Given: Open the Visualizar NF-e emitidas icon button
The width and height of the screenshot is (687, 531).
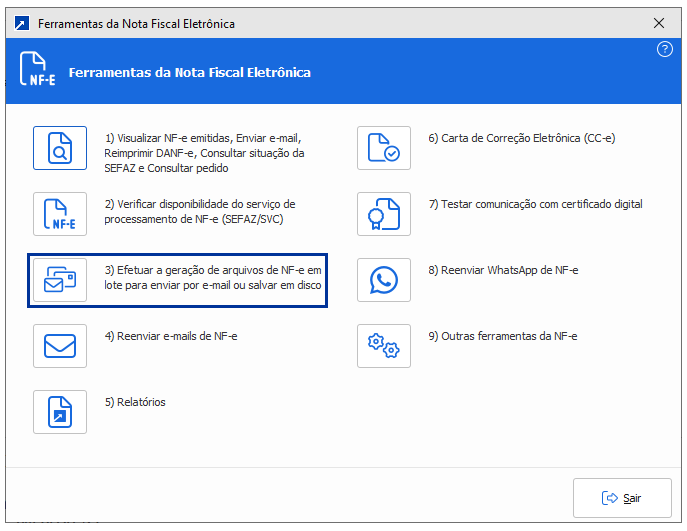Looking at the screenshot, I should tap(60, 148).
